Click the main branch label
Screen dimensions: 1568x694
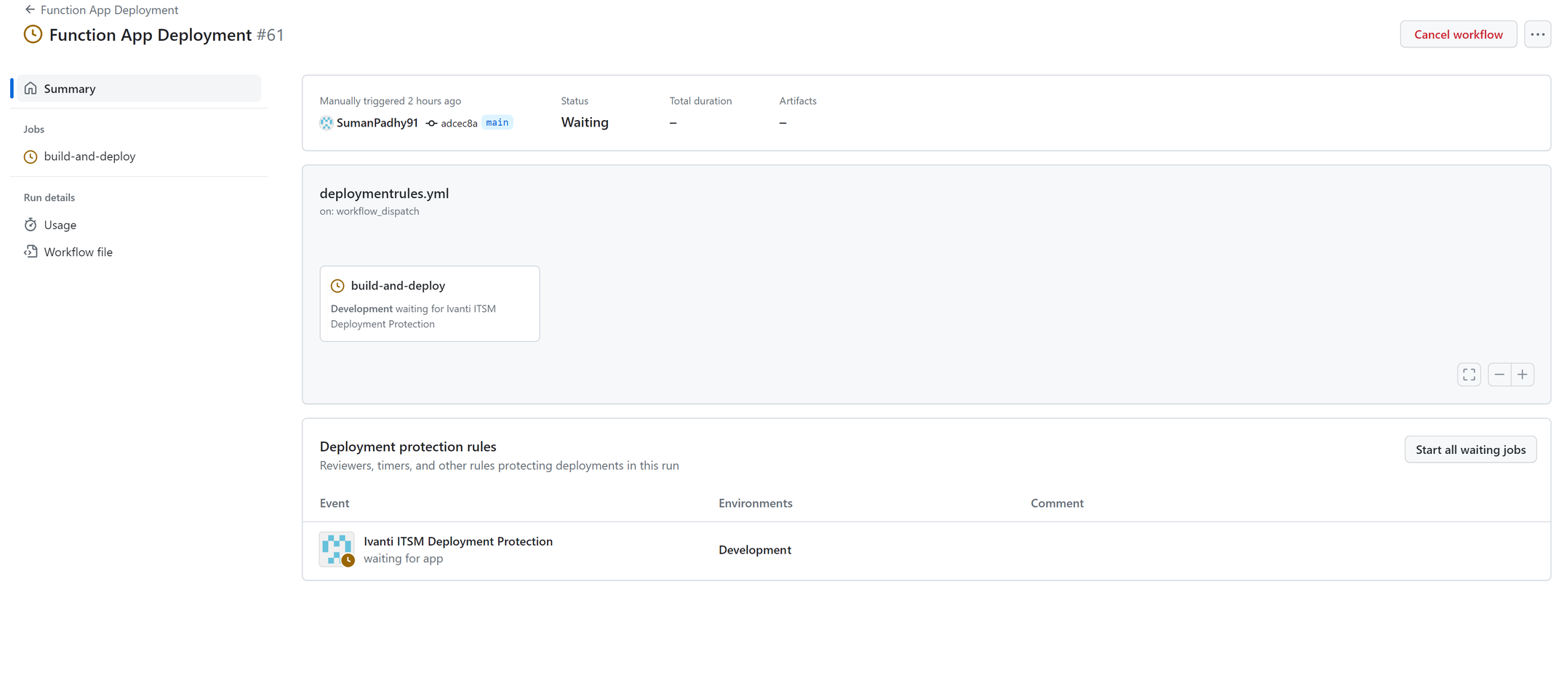point(497,123)
